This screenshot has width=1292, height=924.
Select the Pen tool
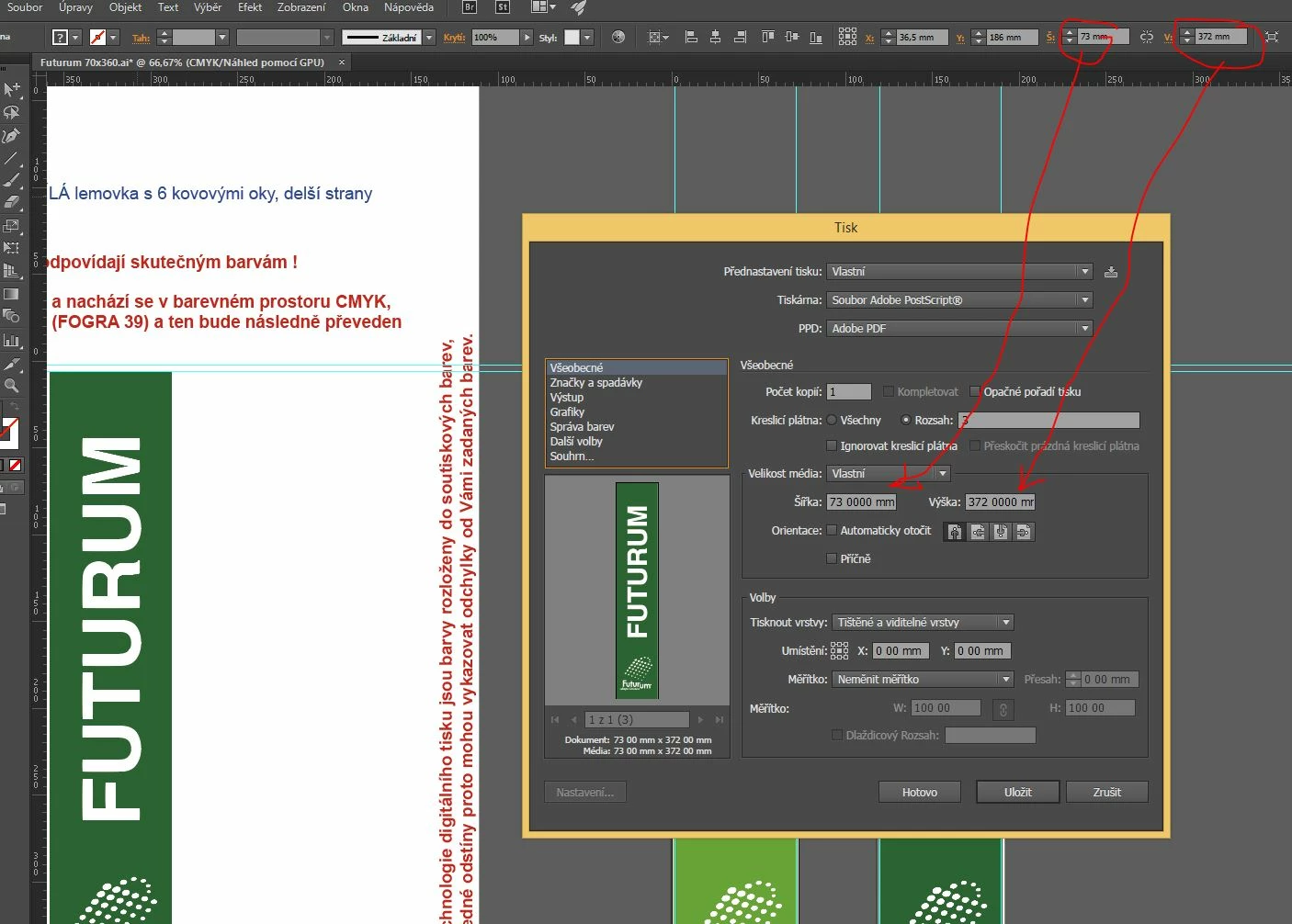tap(11, 135)
